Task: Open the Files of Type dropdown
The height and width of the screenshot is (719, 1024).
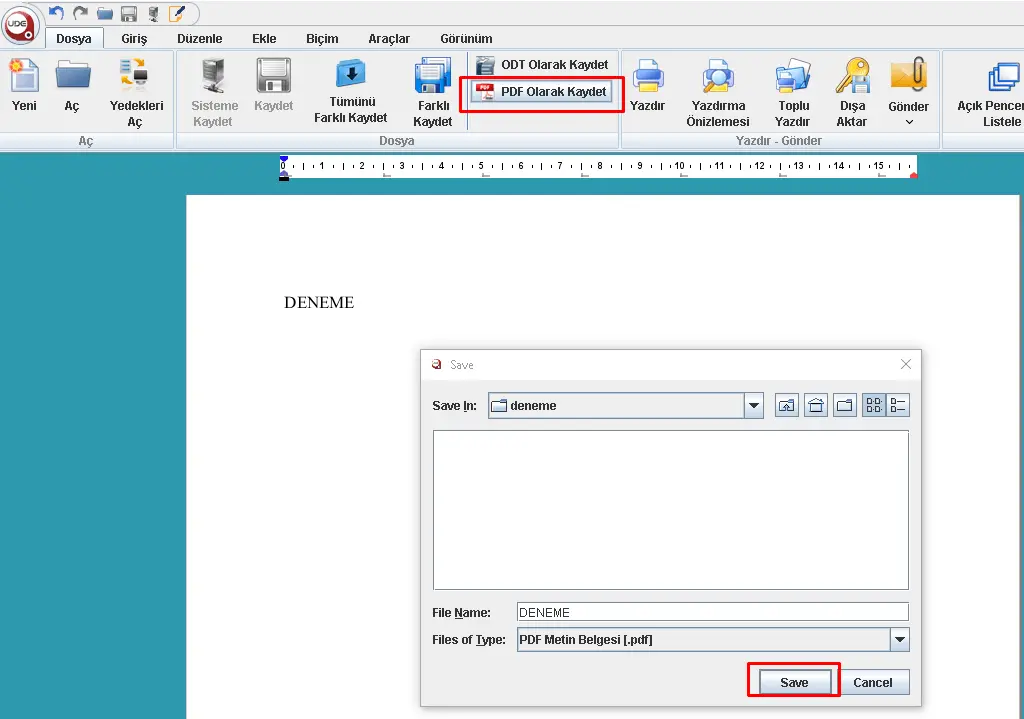Action: 900,640
